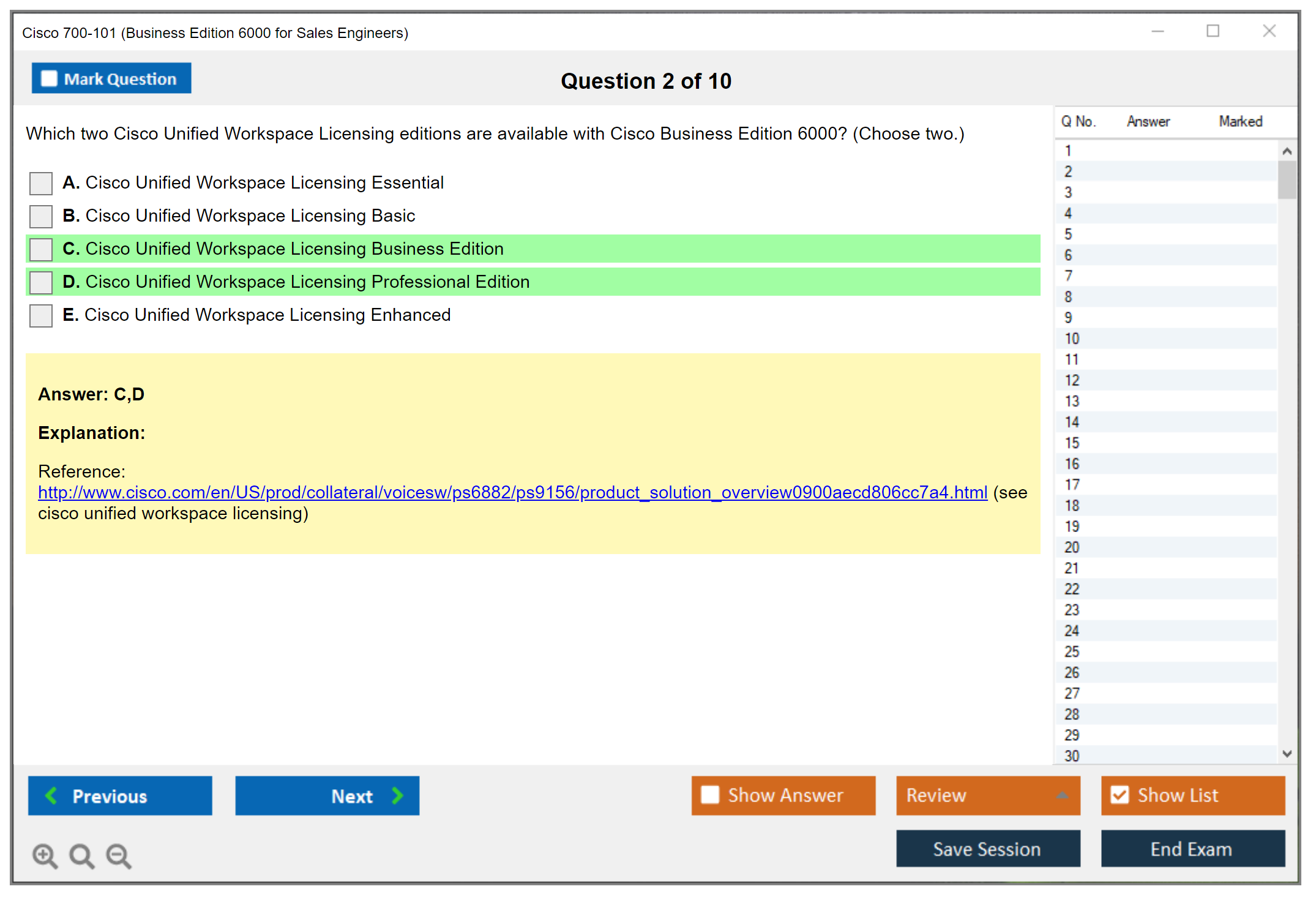Check option C Business Edition checkbox

tap(41, 249)
